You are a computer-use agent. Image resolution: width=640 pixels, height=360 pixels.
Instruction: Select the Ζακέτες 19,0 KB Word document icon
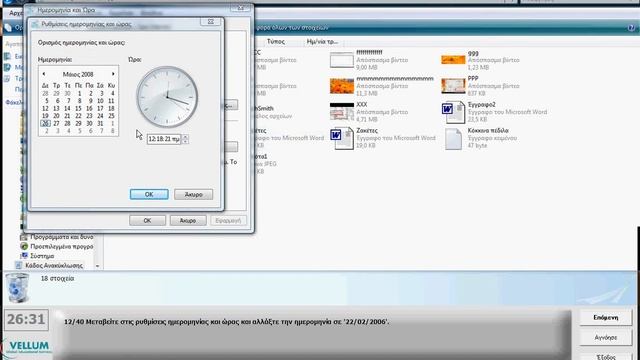point(342,138)
